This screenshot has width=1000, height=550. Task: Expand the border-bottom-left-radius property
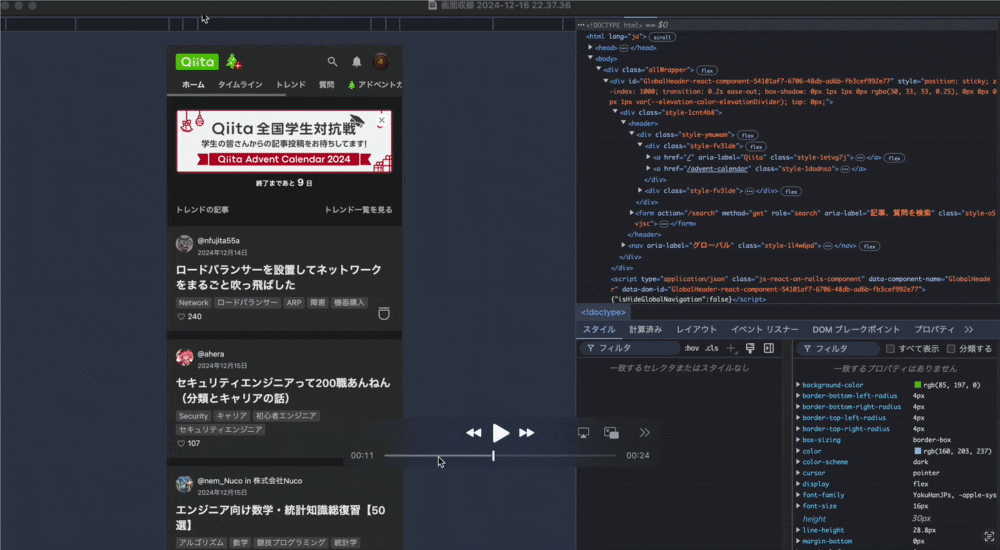point(798,396)
